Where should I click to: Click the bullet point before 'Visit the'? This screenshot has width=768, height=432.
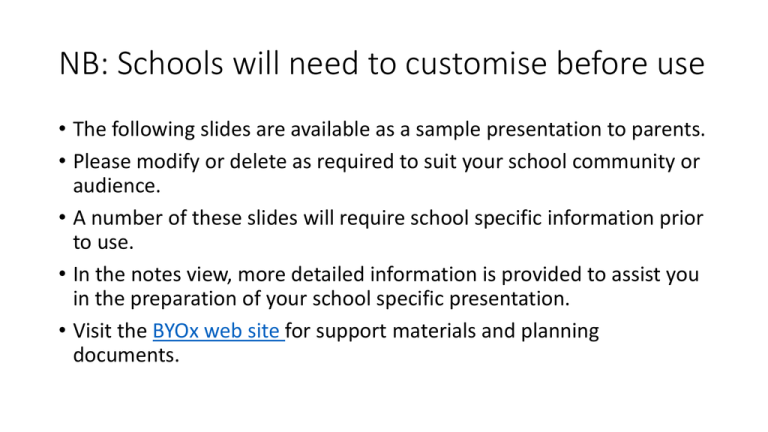click(62, 331)
